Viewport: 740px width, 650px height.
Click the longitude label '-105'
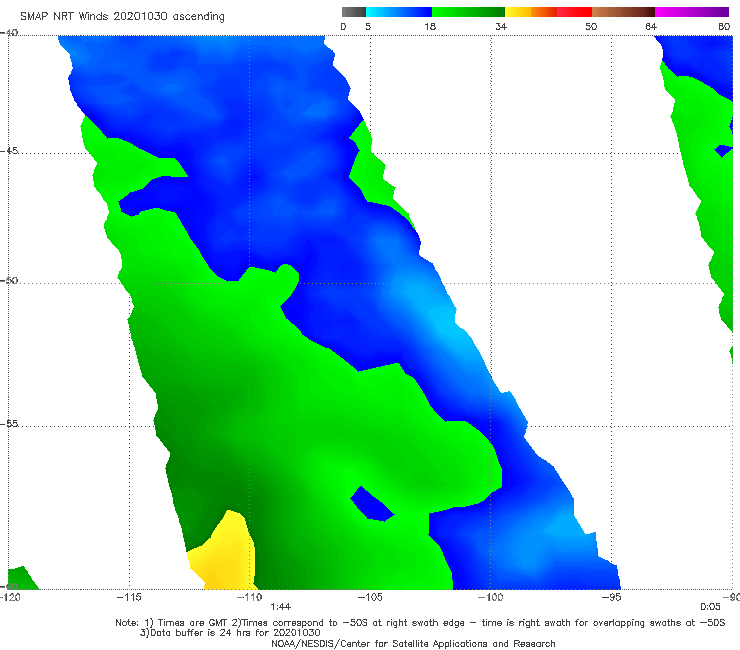pyautogui.click(x=370, y=597)
